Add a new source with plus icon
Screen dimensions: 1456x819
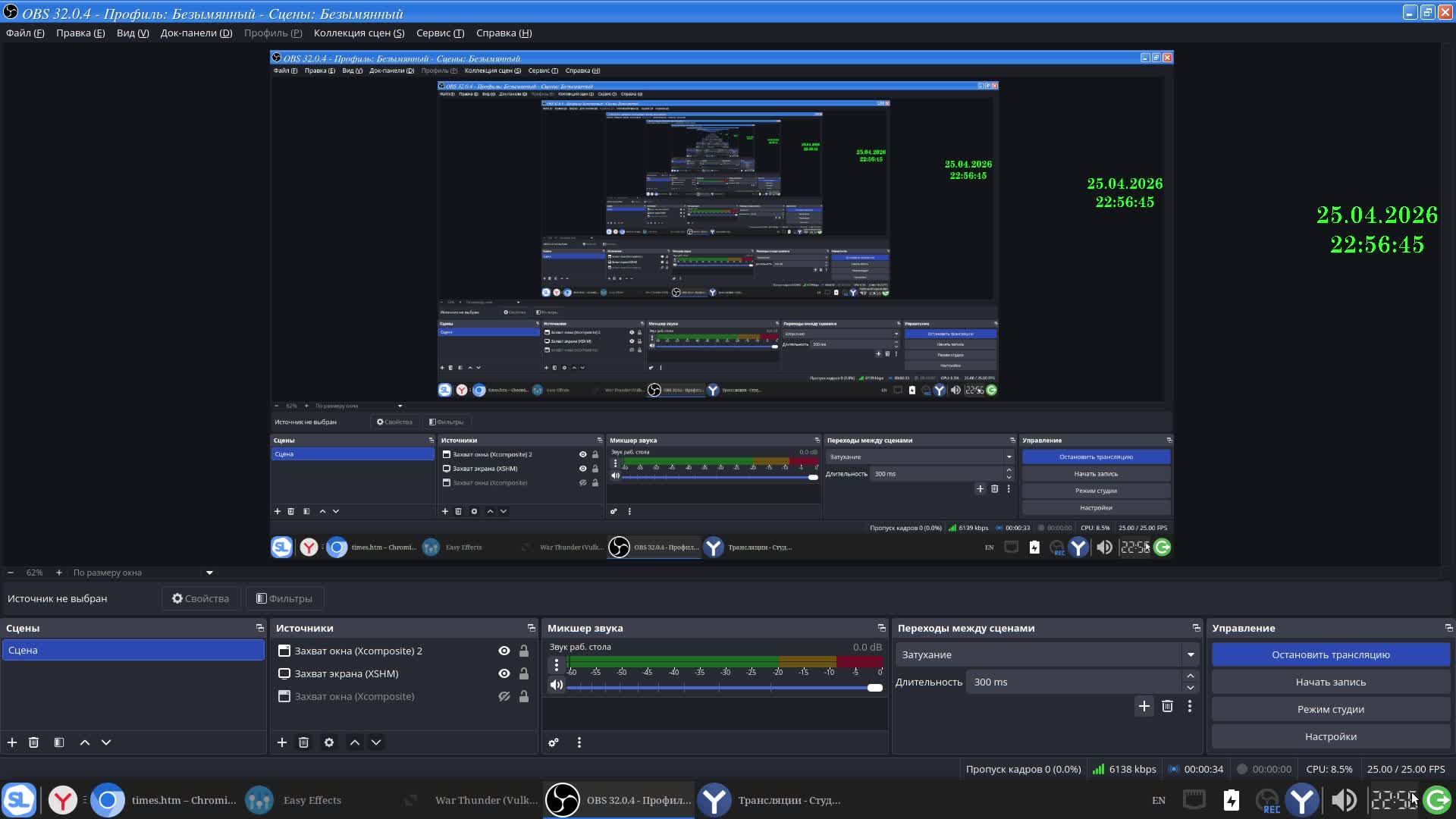coord(282,742)
